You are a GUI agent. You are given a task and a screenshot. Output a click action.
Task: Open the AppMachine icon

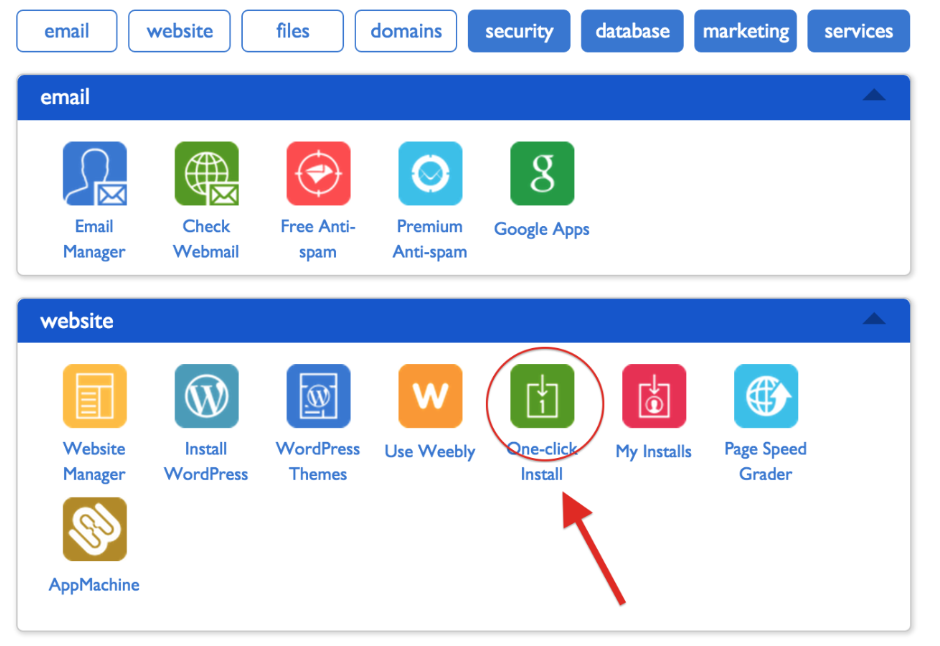pos(95,529)
